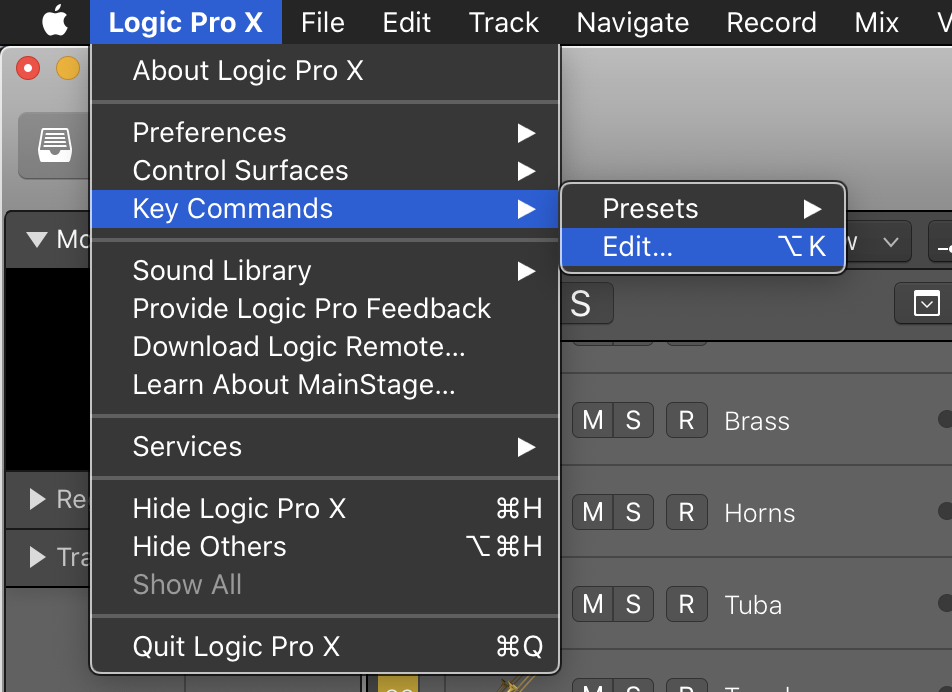
Task: Record-enable the Horns track
Action: tap(687, 512)
